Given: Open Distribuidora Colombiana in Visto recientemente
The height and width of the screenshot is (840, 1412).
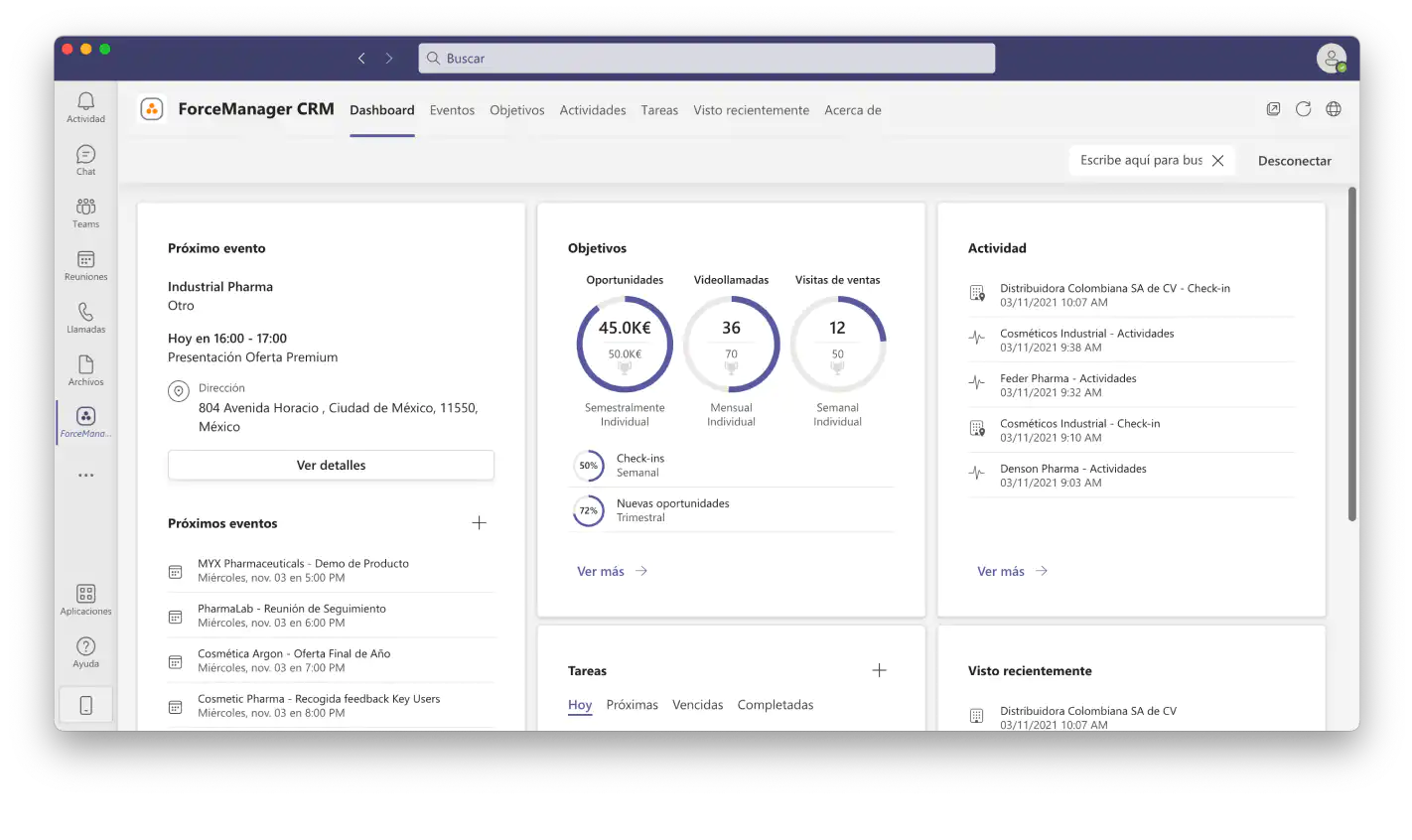Looking at the screenshot, I should coord(1131,717).
